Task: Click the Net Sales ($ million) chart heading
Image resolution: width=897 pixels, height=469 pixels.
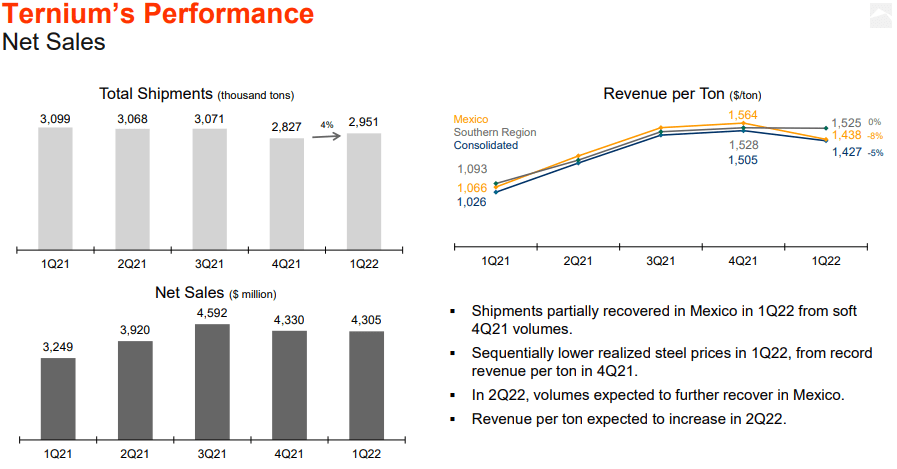Action: pos(216,293)
